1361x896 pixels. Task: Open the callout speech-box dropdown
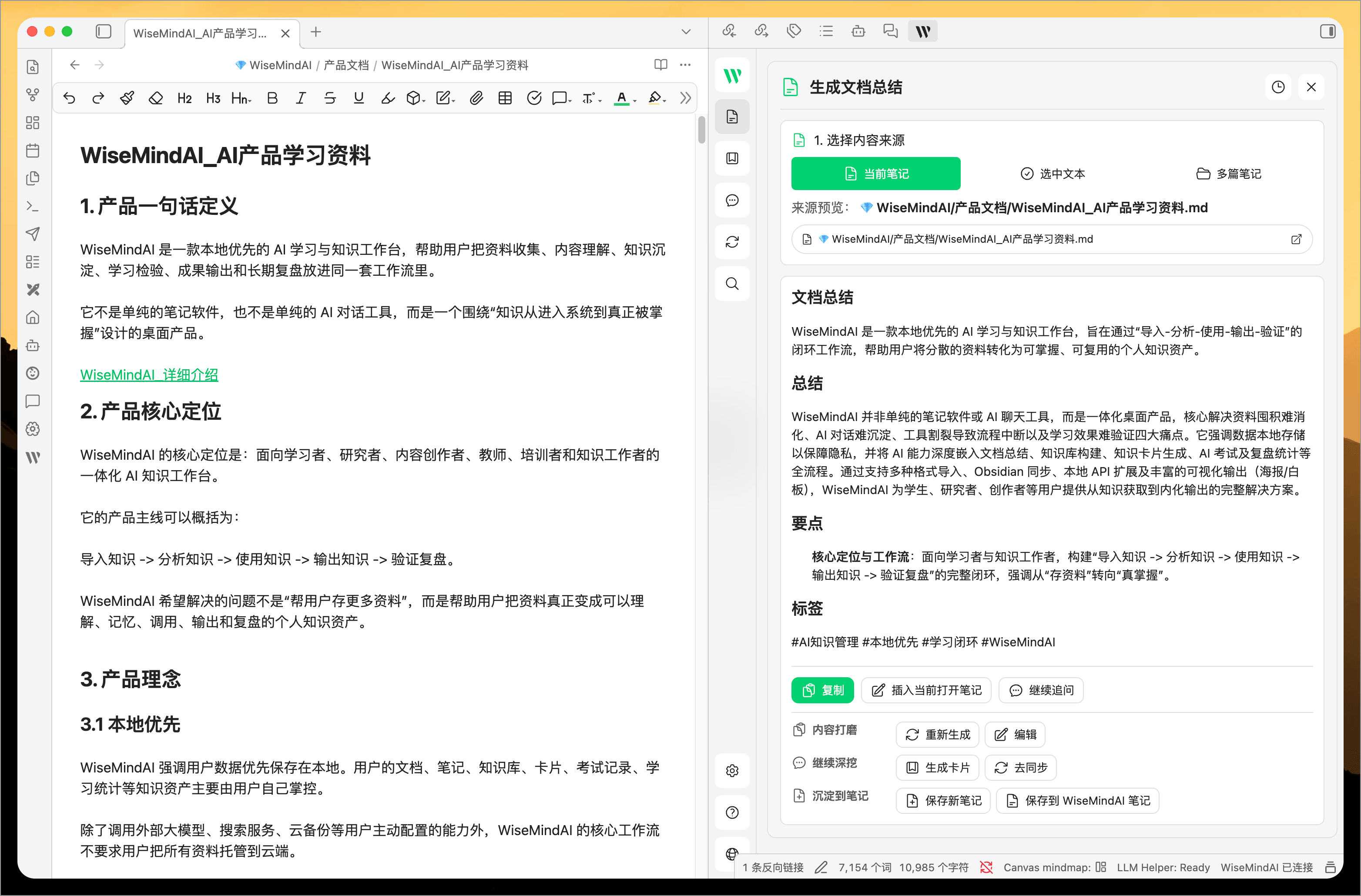point(562,98)
